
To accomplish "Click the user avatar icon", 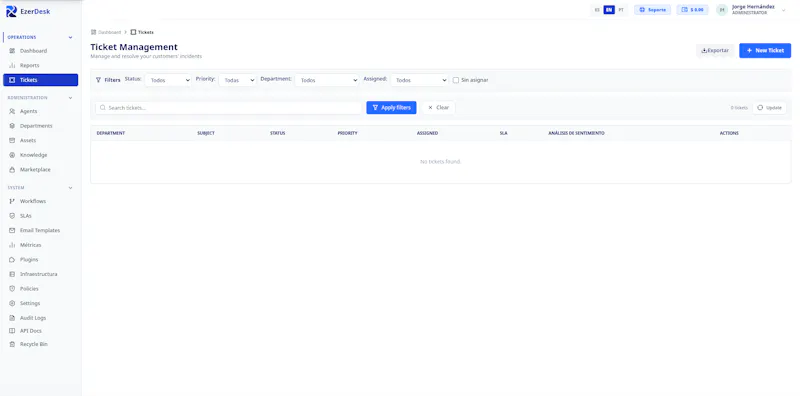I will (721, 10).
